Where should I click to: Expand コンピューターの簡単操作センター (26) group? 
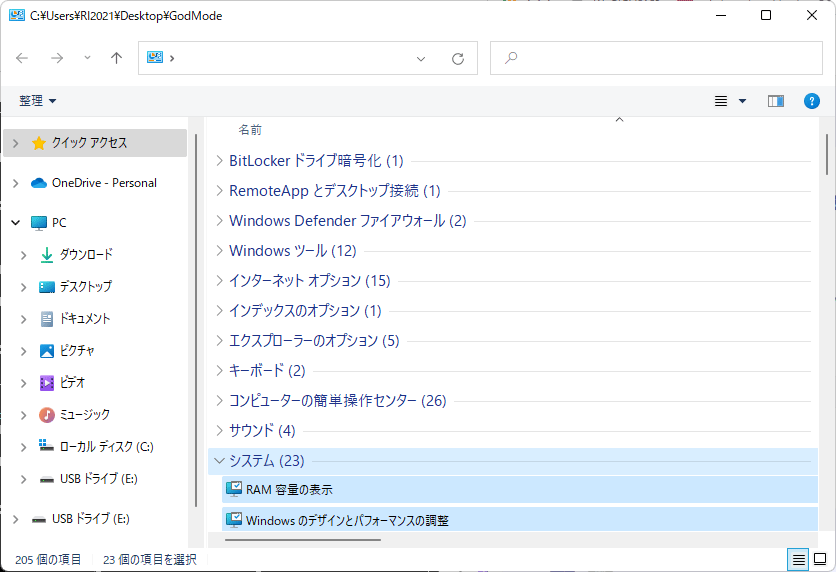219,400
